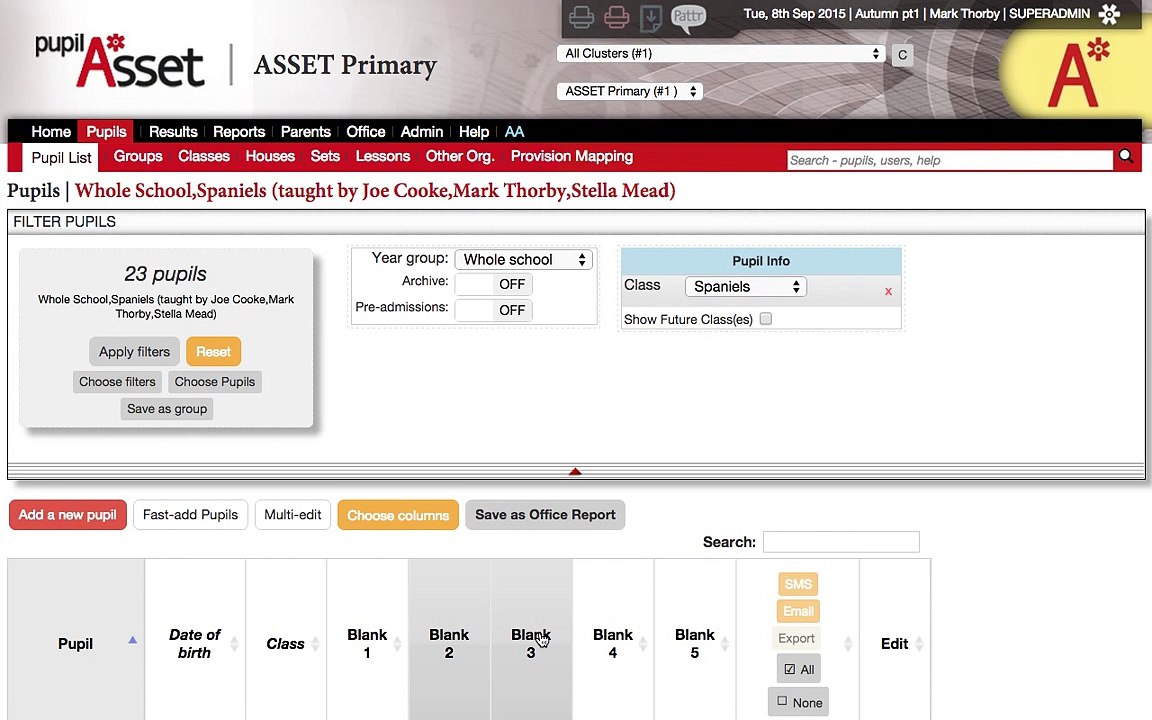Focus the table Search input box
This screenshot has height=720, width=1152.
[x=841, y=542]
